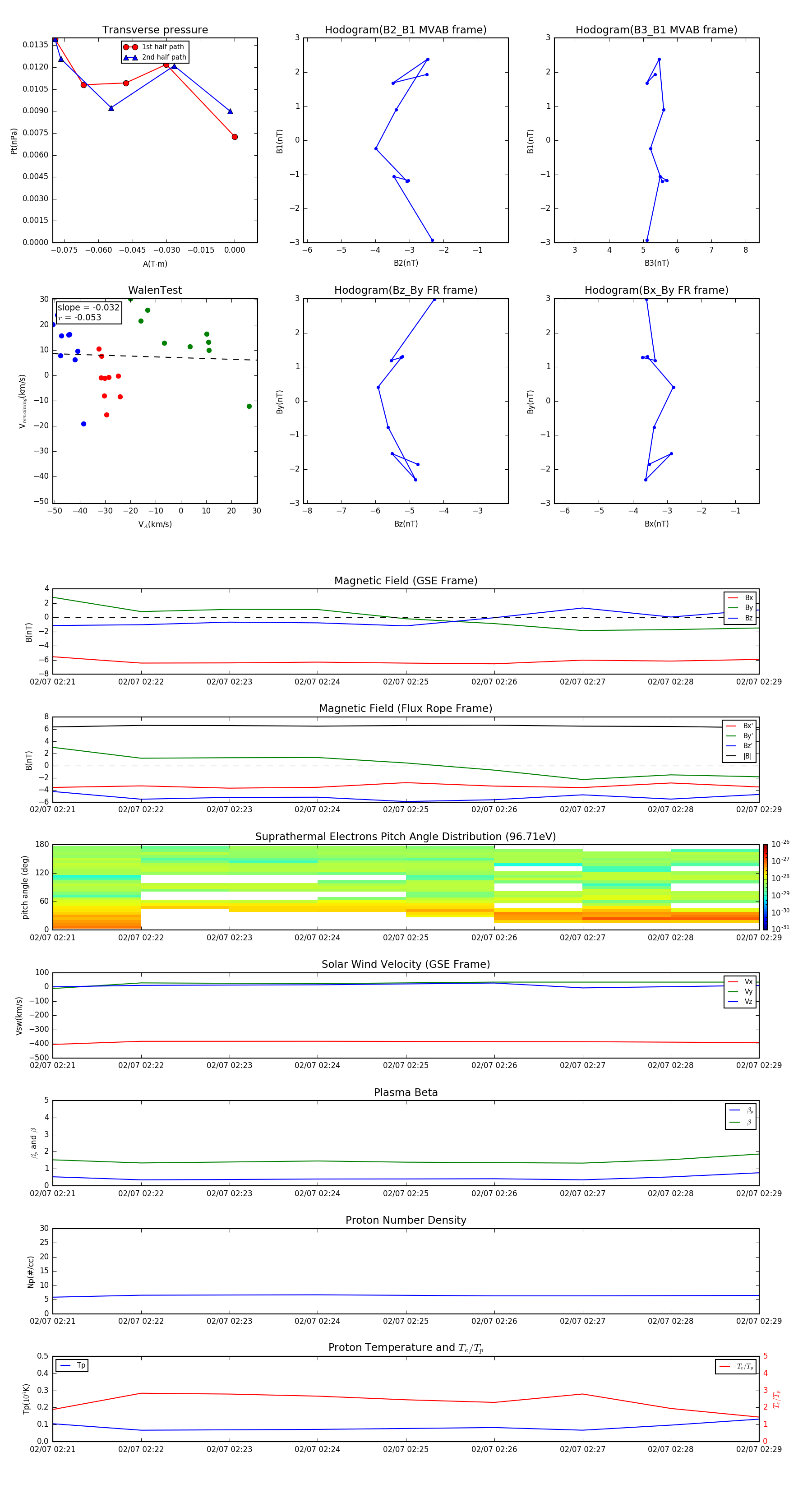Click the "Vsw(km/s)" y-axis label

[19, 1016]
